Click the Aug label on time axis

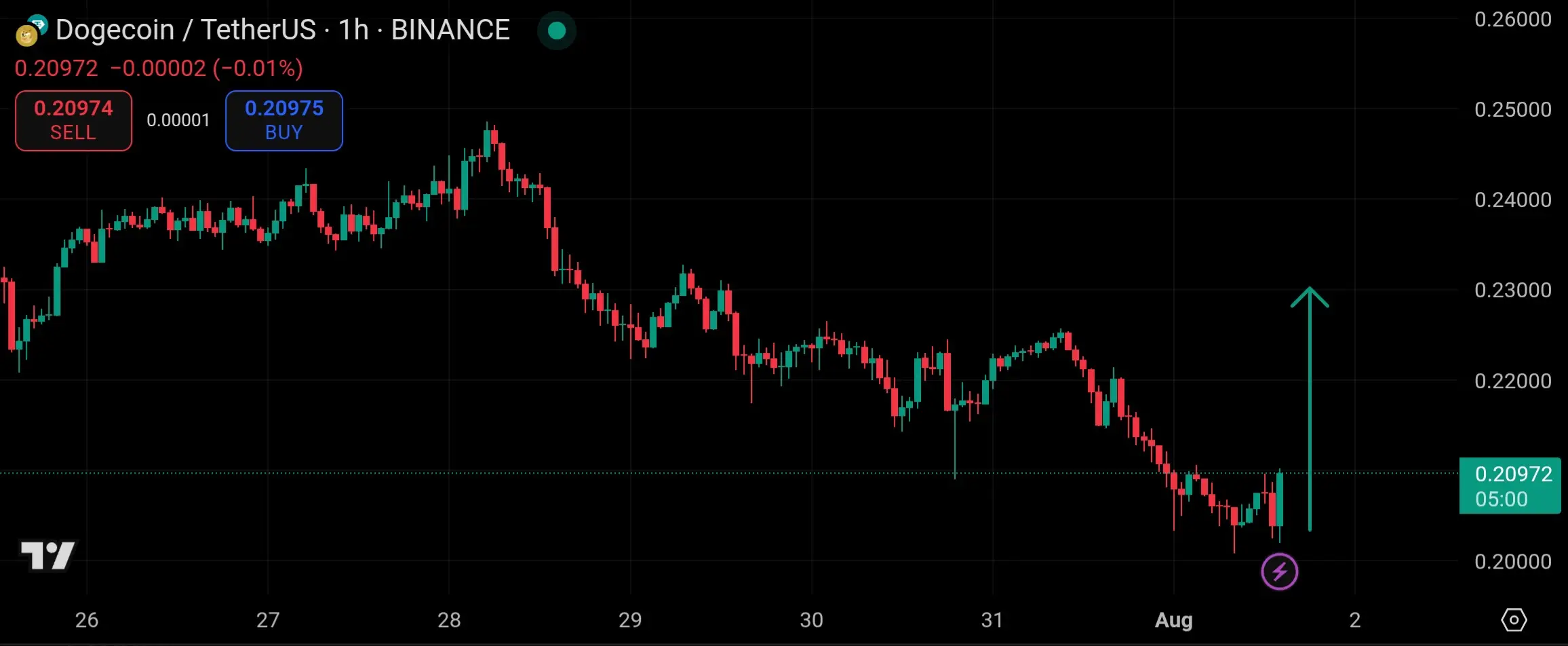[x=1174, y=620]
